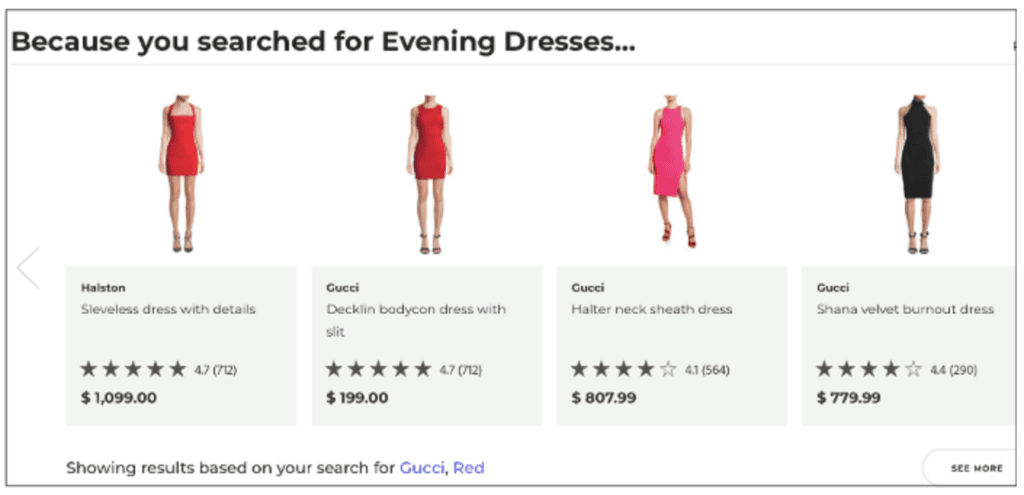Click star rating of the Decklin dress
This screenshot has width=1024, height=495.
click(379, 369)
